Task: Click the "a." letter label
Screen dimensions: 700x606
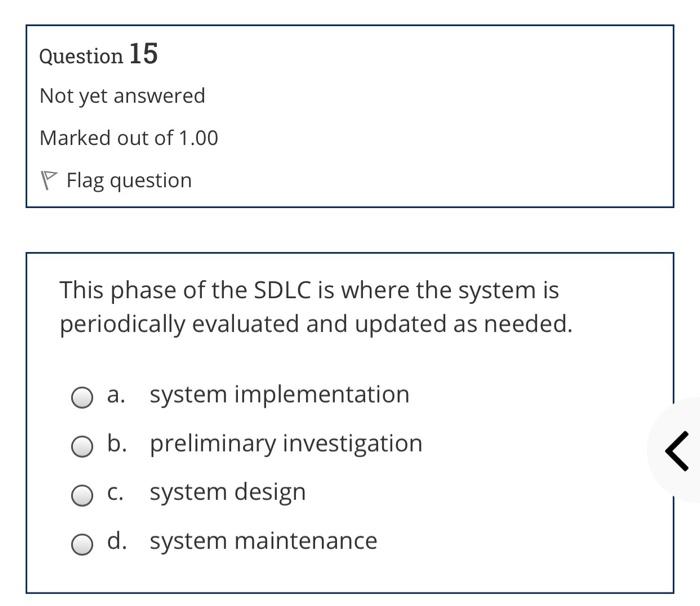Action: [116, 395]
